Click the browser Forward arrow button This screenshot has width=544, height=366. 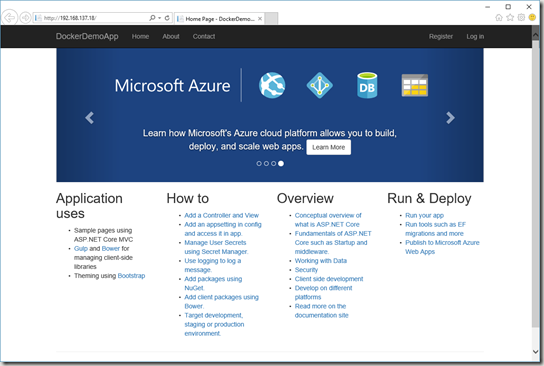(25, 17)
